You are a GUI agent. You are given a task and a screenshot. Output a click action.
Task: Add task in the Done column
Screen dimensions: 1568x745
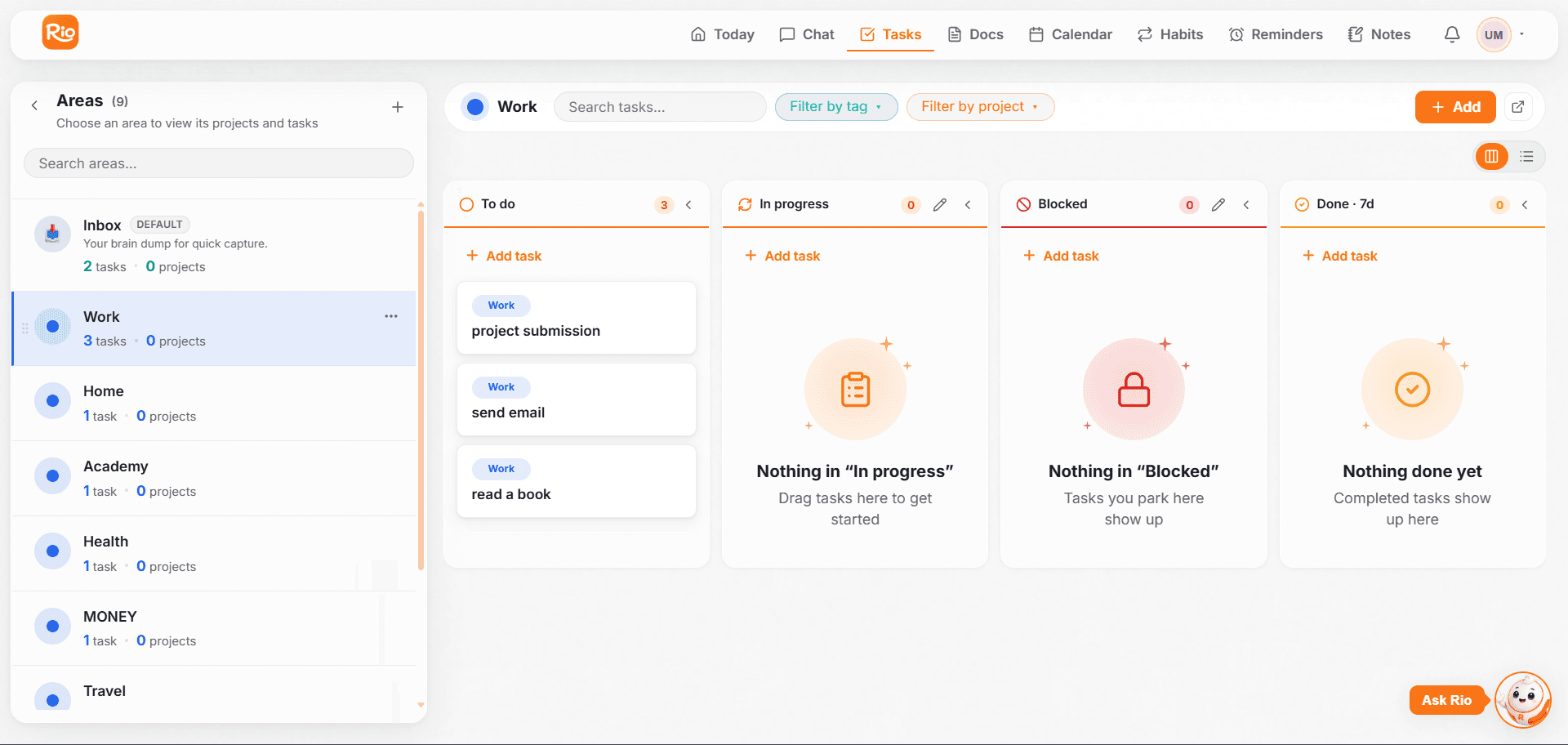[x=1339, y=256]
